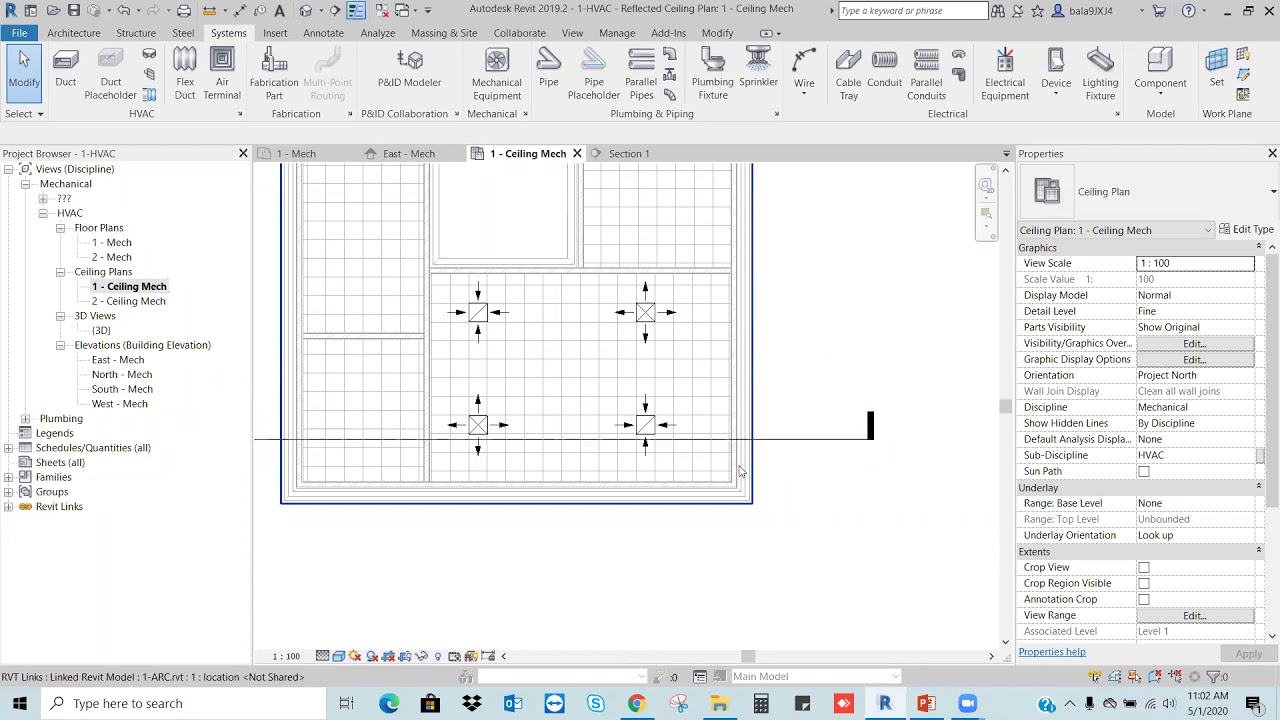Click the View Scale value field
This screenshot has height=720, width=1280.
(x=1195, y=264)
